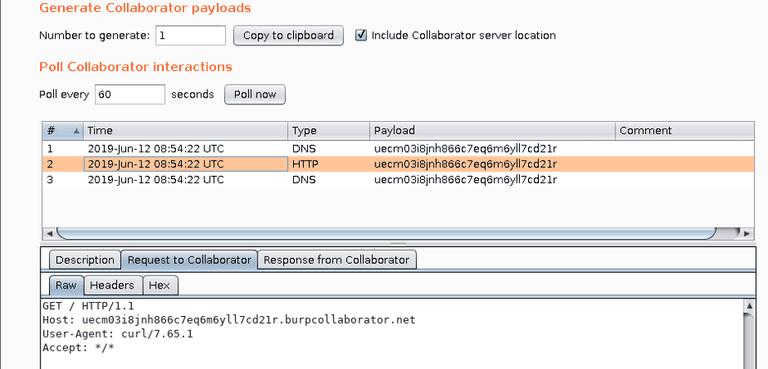768x369 pixels.
Task: Click the GET / HTTP/1.1 line
Action: coord(88,306)
